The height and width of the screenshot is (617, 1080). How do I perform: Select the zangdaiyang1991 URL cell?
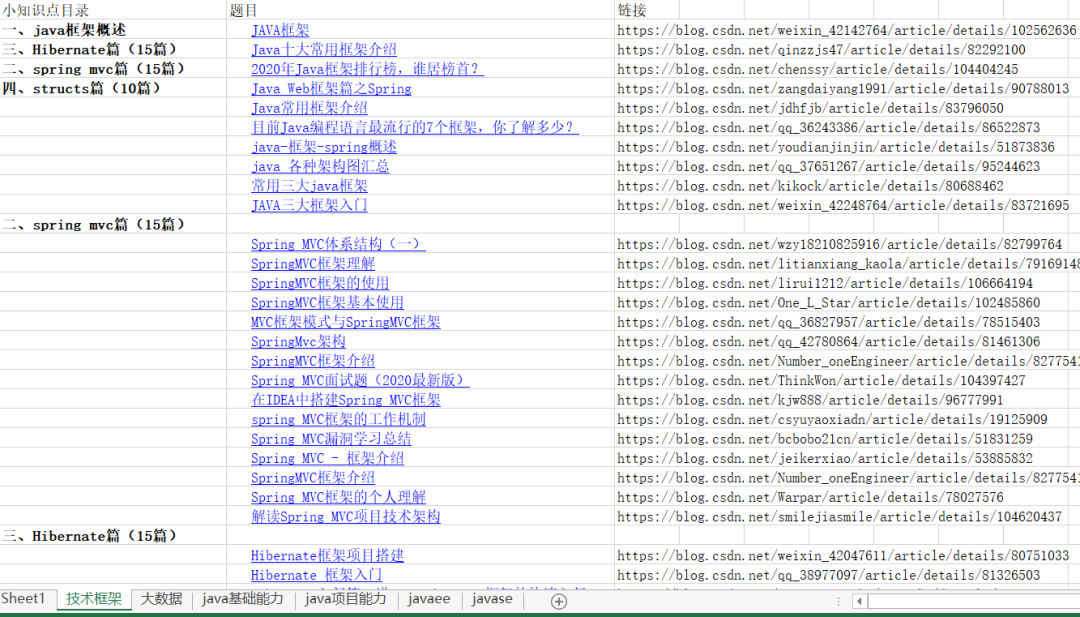click(x=843, y=89)
